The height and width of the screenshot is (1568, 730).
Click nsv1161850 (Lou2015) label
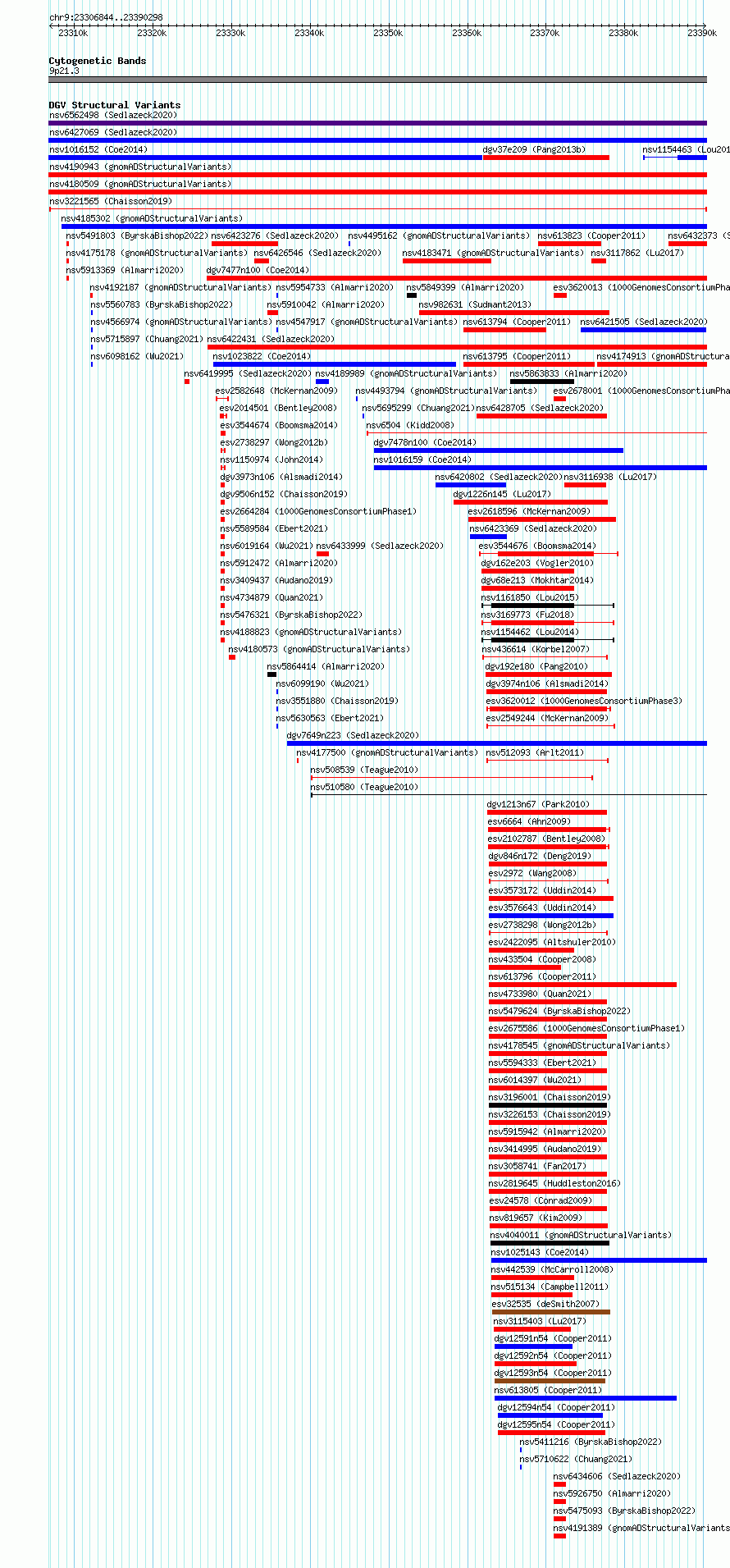529,597
